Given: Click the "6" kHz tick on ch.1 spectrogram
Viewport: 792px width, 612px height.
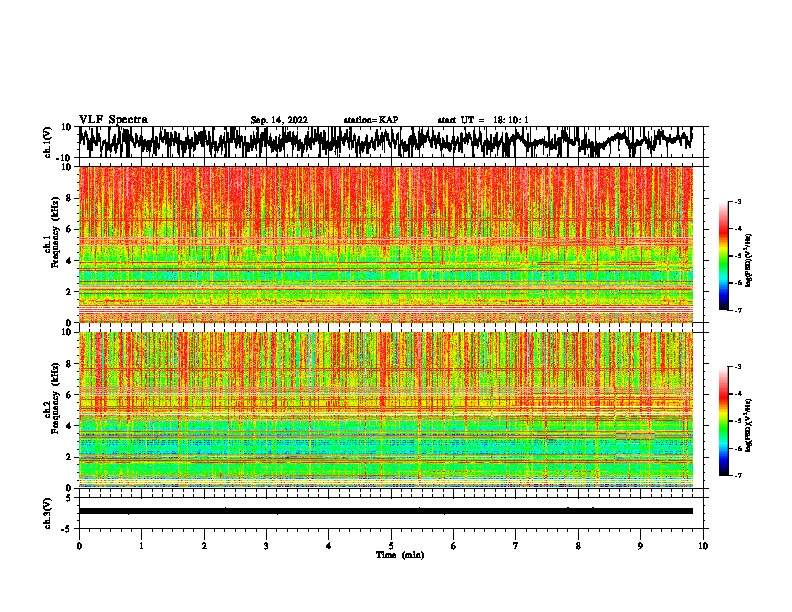Looking at the screenshot, I should point(69,229).
